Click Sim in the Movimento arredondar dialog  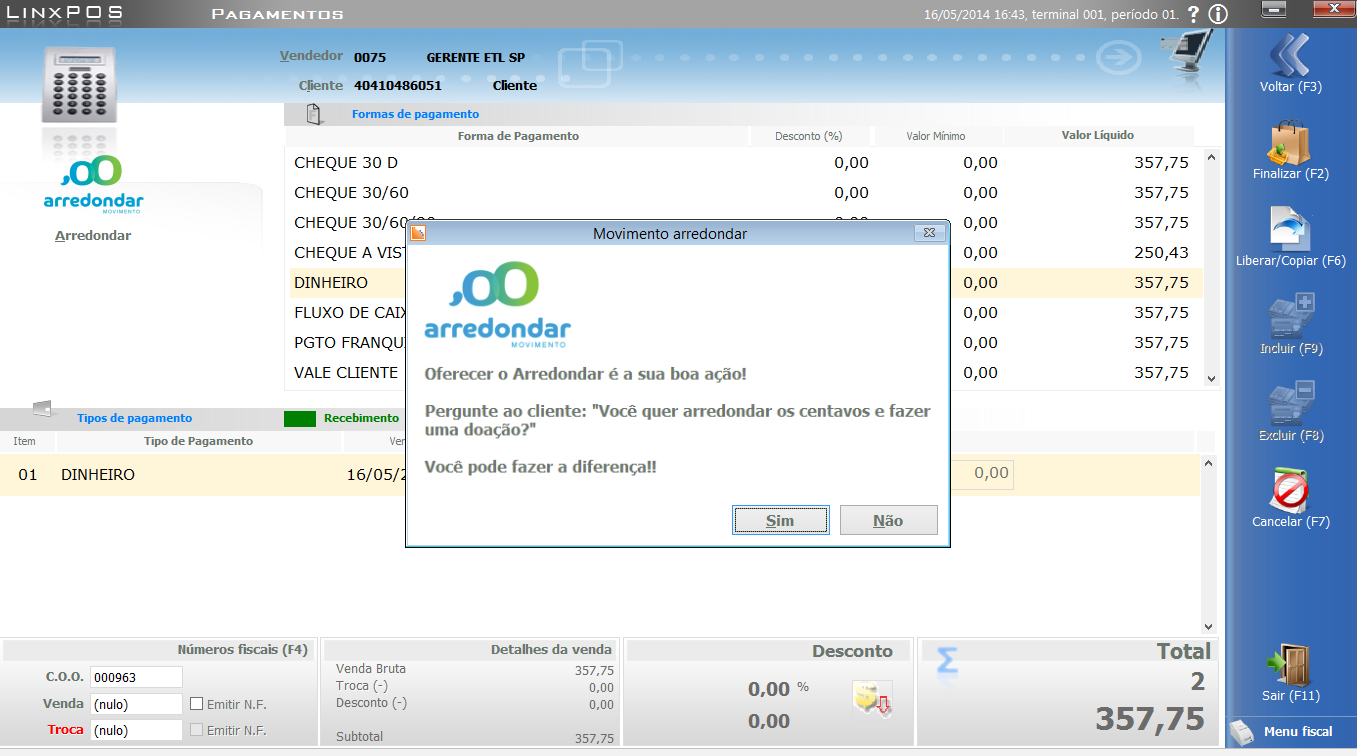coord(780,520)
